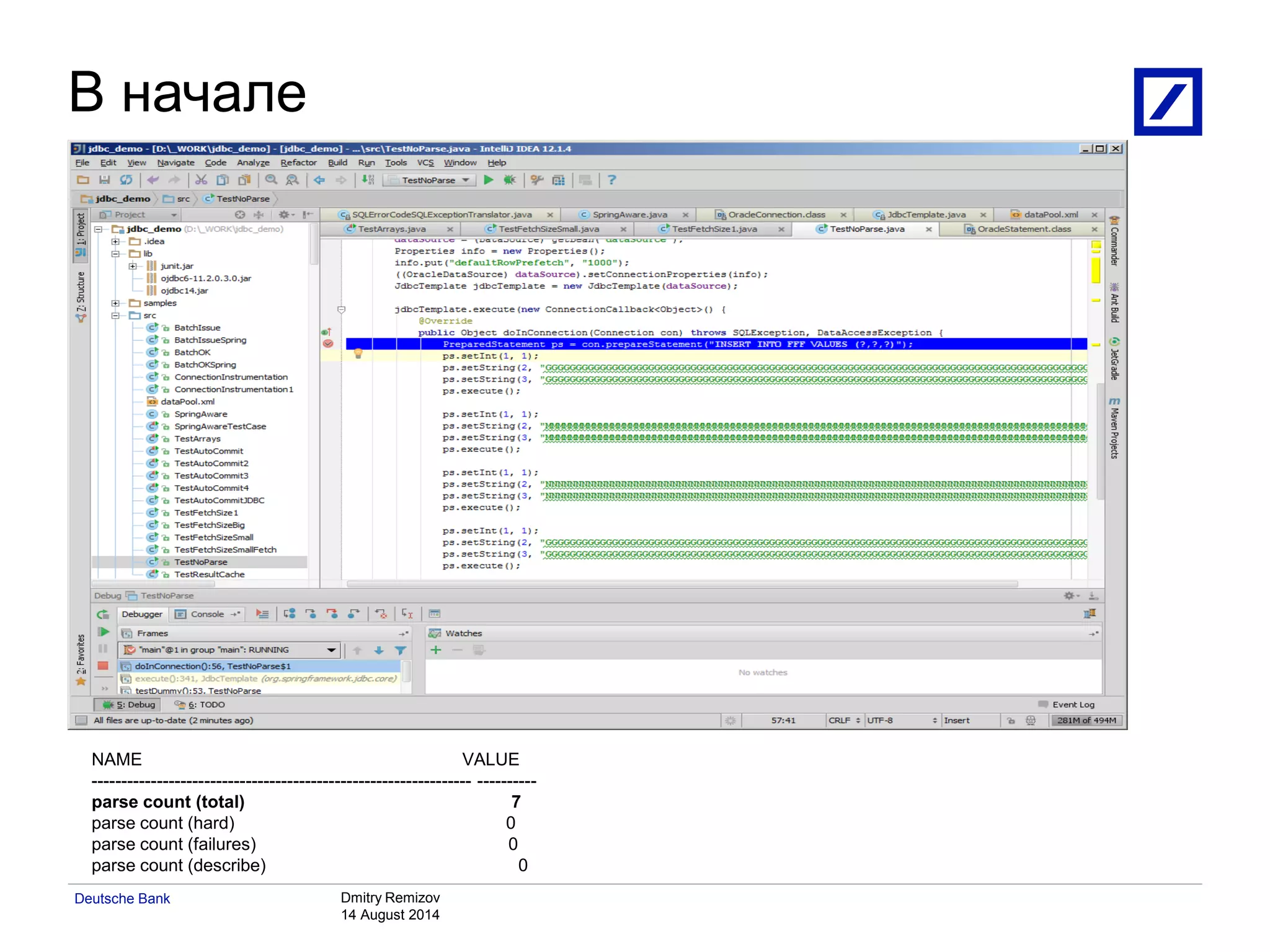Click the Replace icon in the toolbar
Image resolution: width=1270 pixels, height=952 pixels.
(x=292, y=180)
